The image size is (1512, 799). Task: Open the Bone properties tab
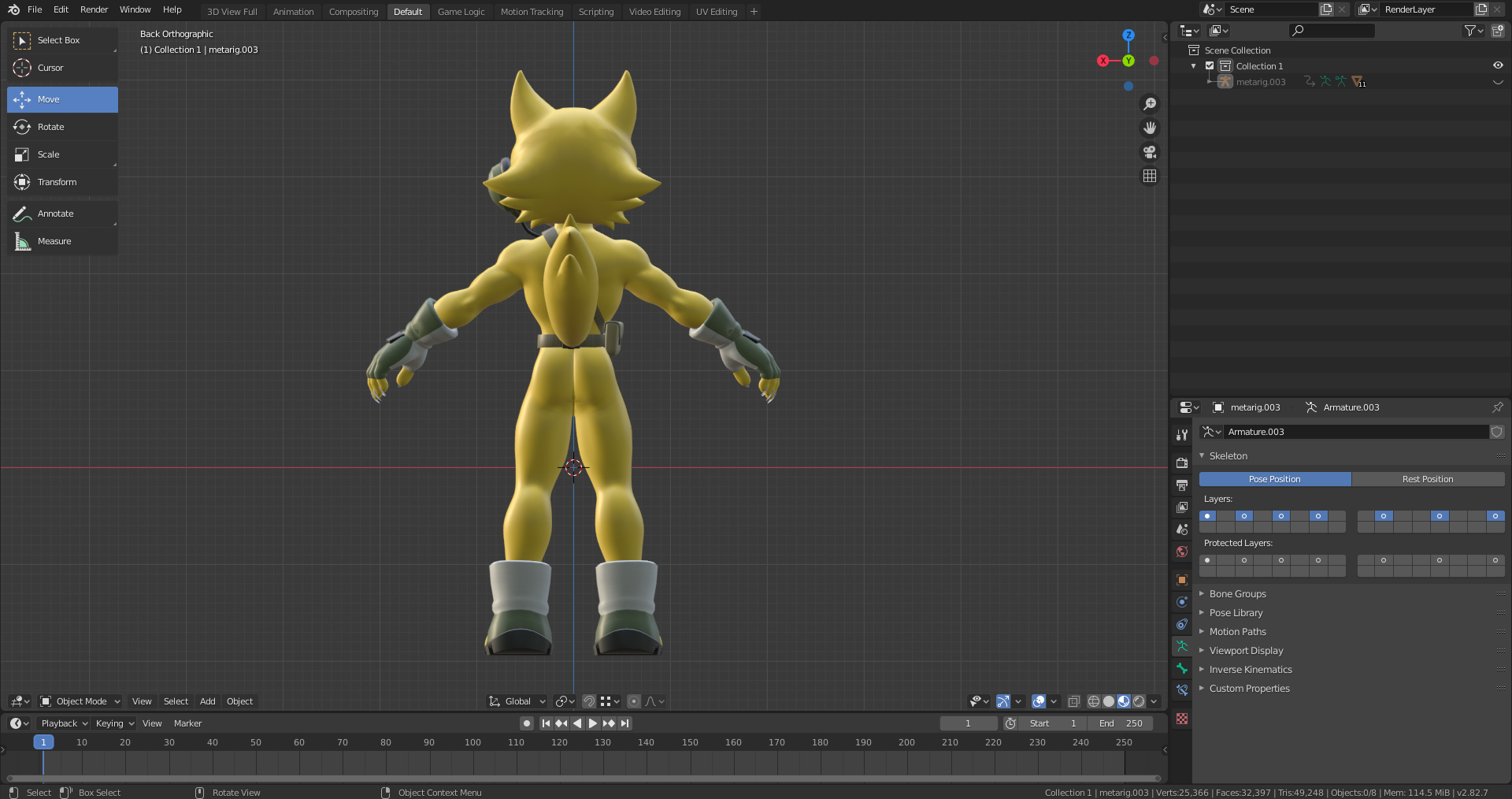1181,668
